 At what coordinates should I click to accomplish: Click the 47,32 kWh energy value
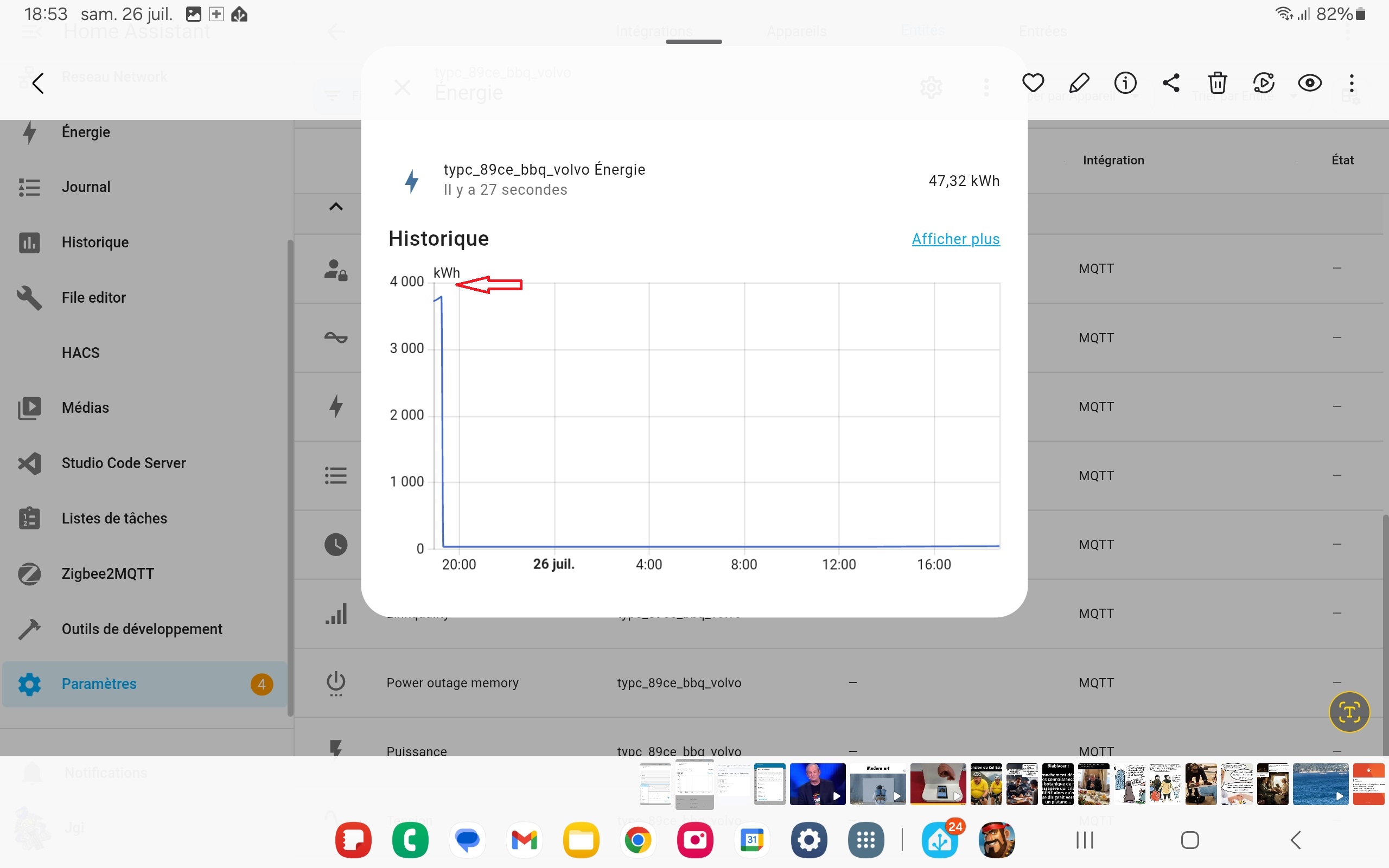tap(964, 181)
